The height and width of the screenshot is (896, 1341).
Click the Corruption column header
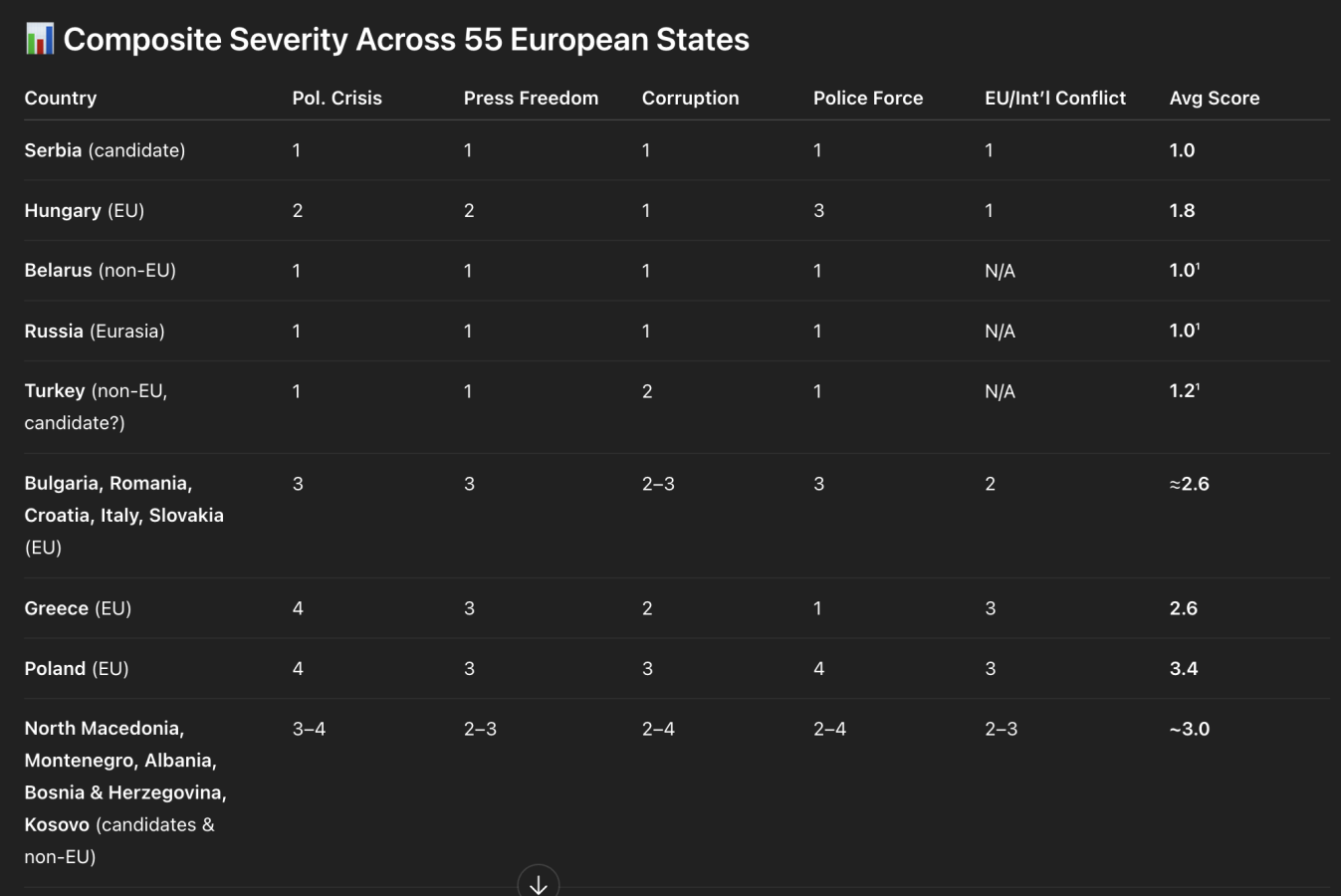click(x=690, y=98)
